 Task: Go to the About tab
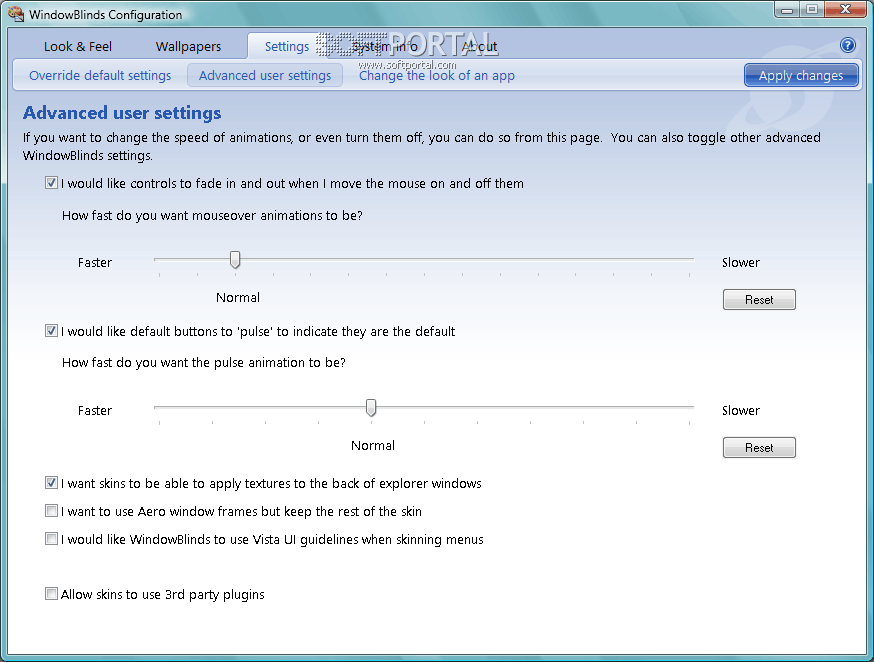click(479, 46)
